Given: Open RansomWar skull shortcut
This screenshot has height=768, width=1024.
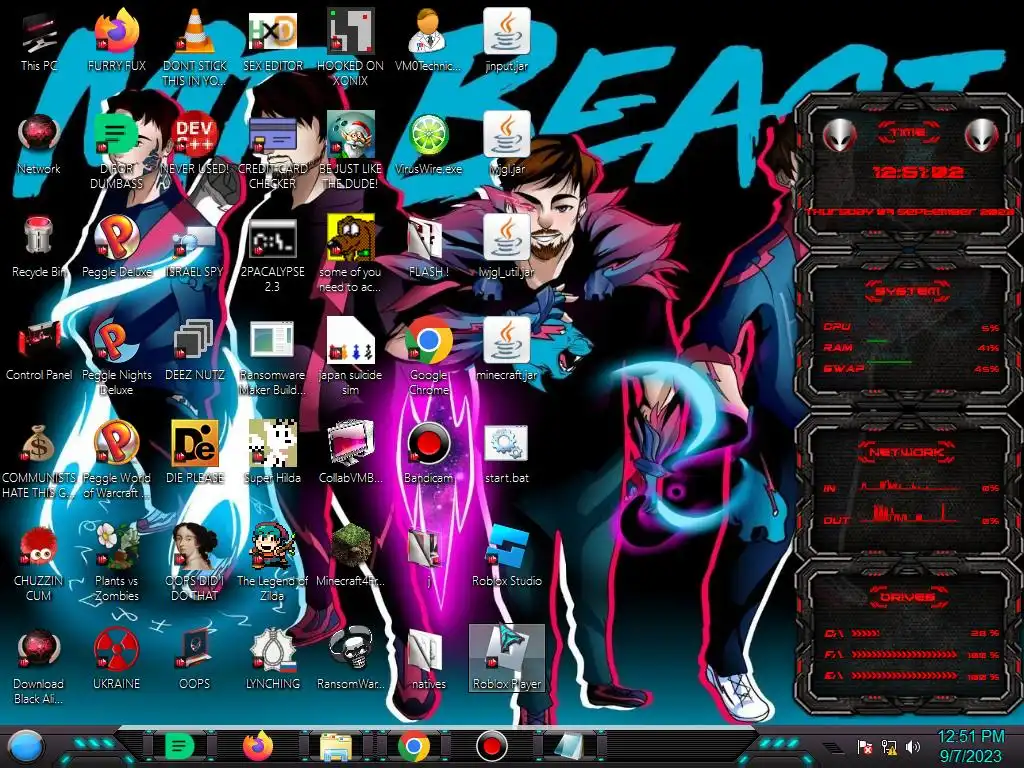Looking at the screenshot, I should point(350,658).
